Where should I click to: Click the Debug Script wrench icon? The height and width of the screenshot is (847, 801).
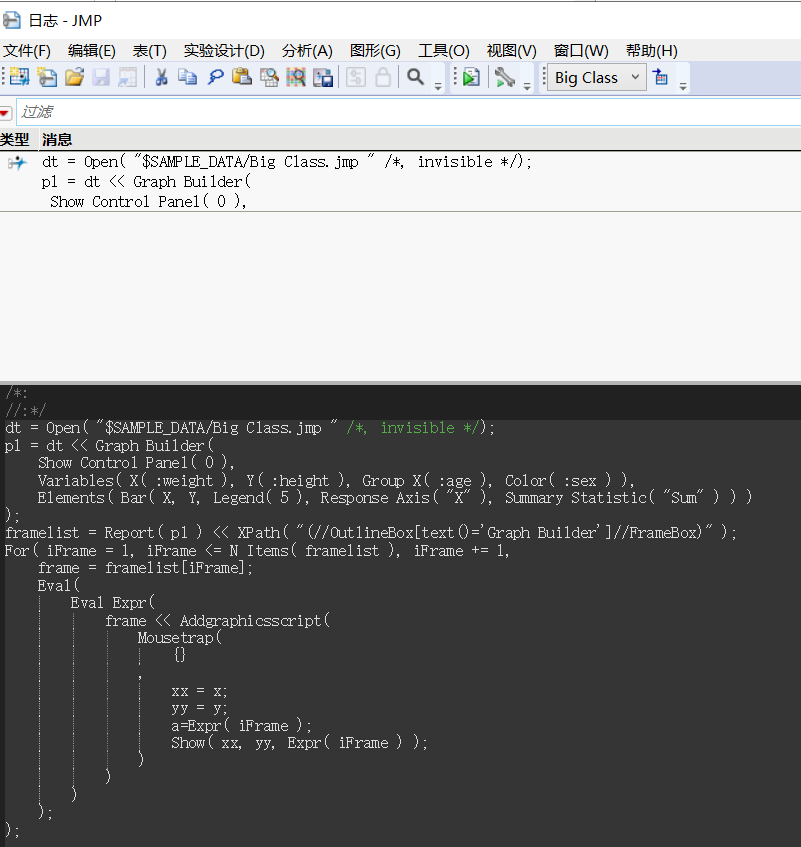(504, 77)
